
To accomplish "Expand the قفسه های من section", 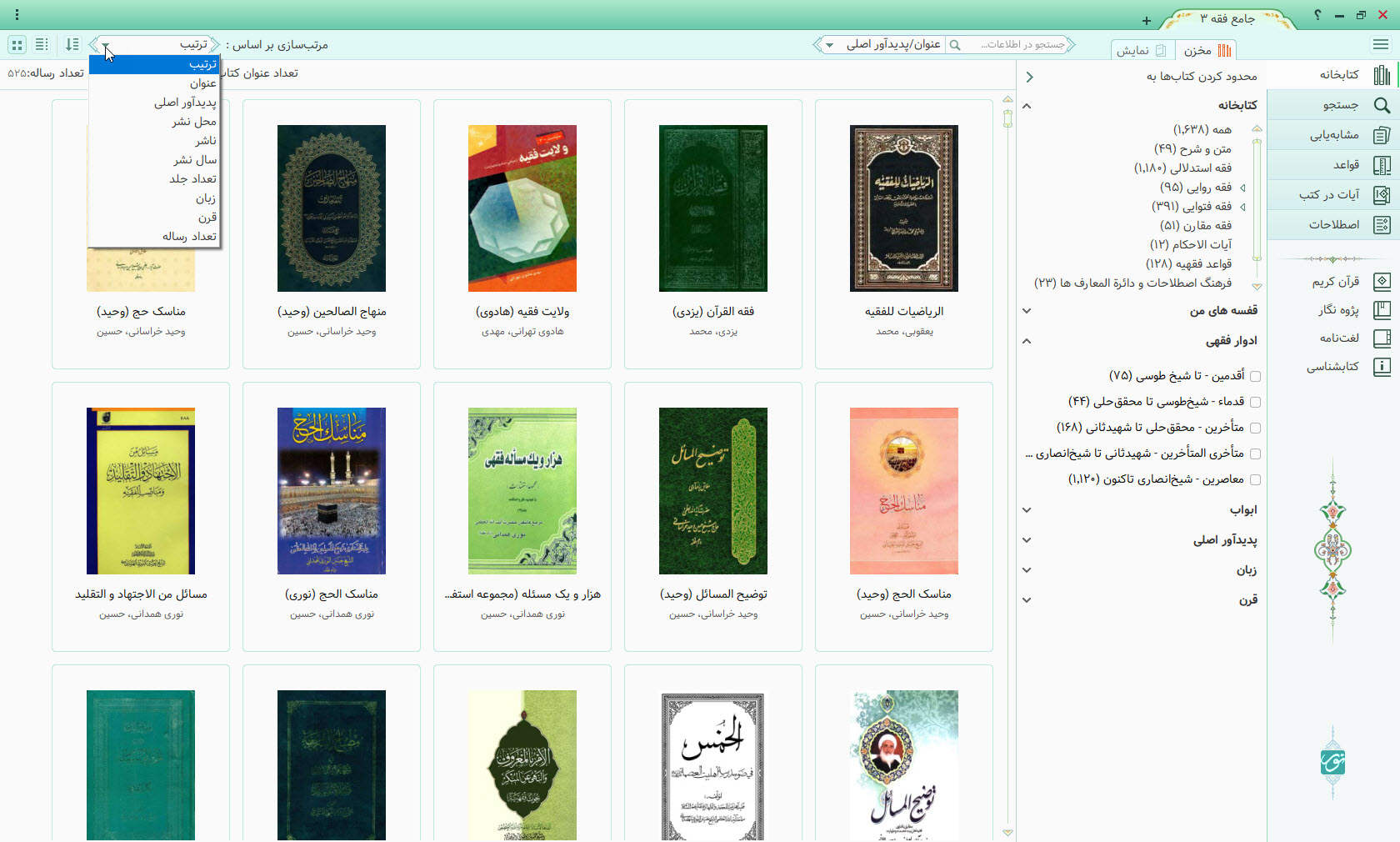I will [1027, 311].
